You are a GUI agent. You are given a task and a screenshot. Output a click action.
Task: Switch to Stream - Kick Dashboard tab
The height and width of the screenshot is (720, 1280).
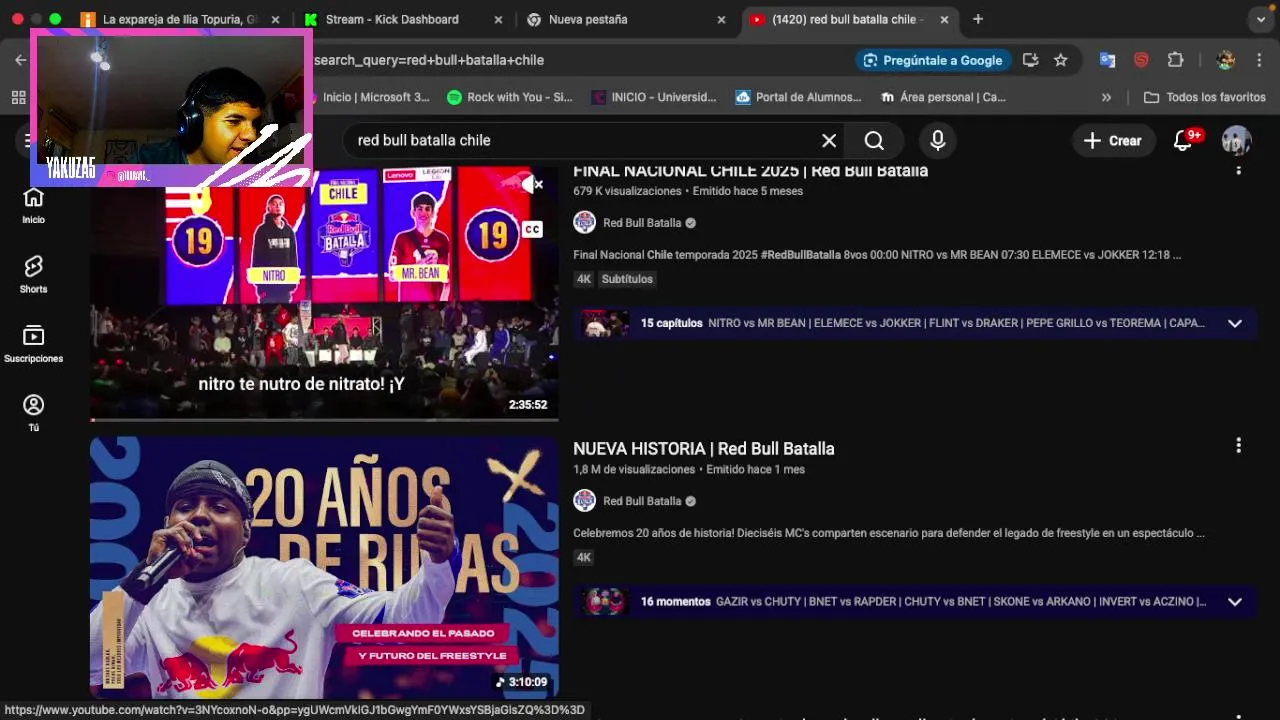tap(392, 19)
